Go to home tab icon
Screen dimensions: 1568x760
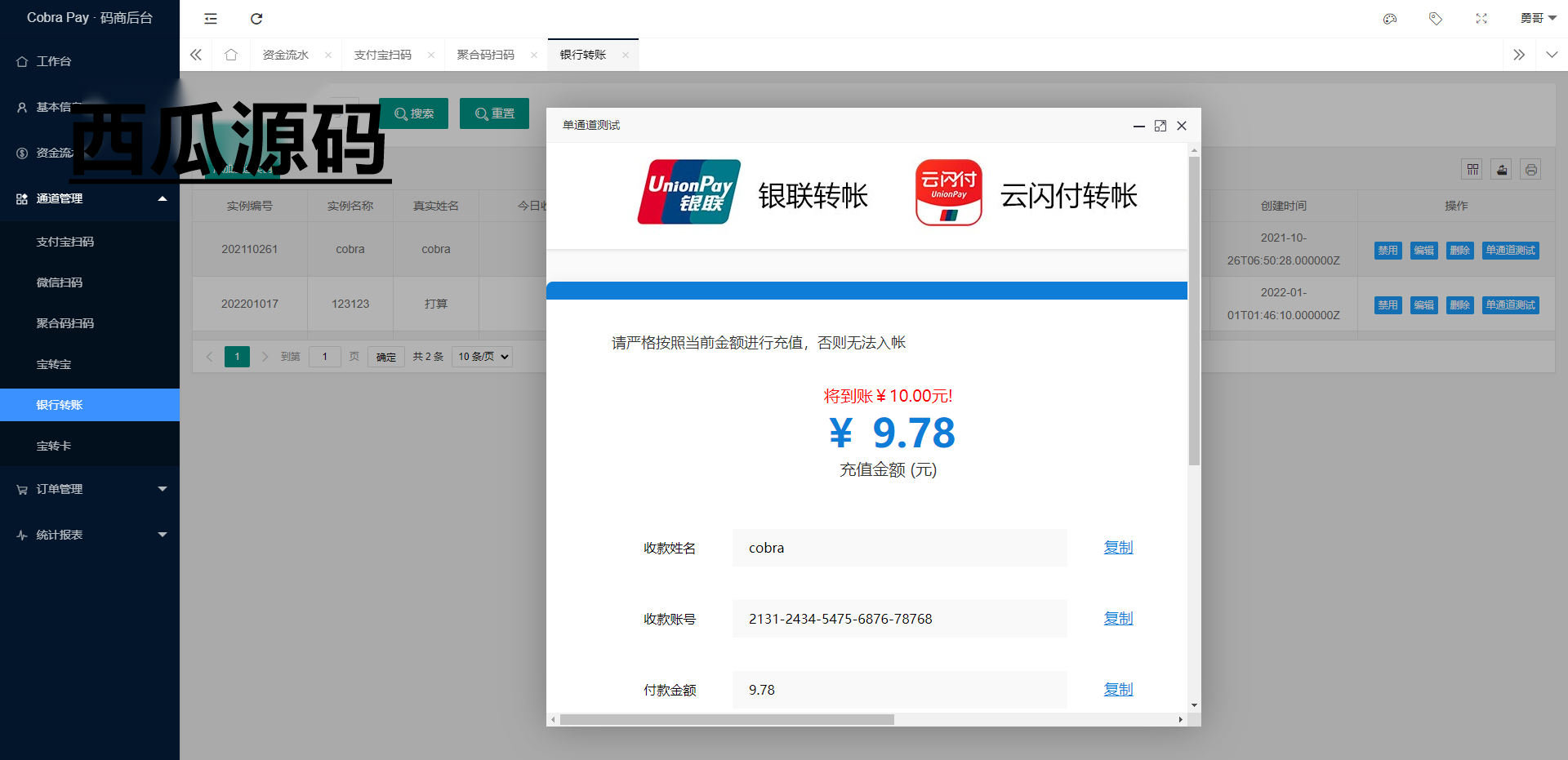(x=231, y=55)
